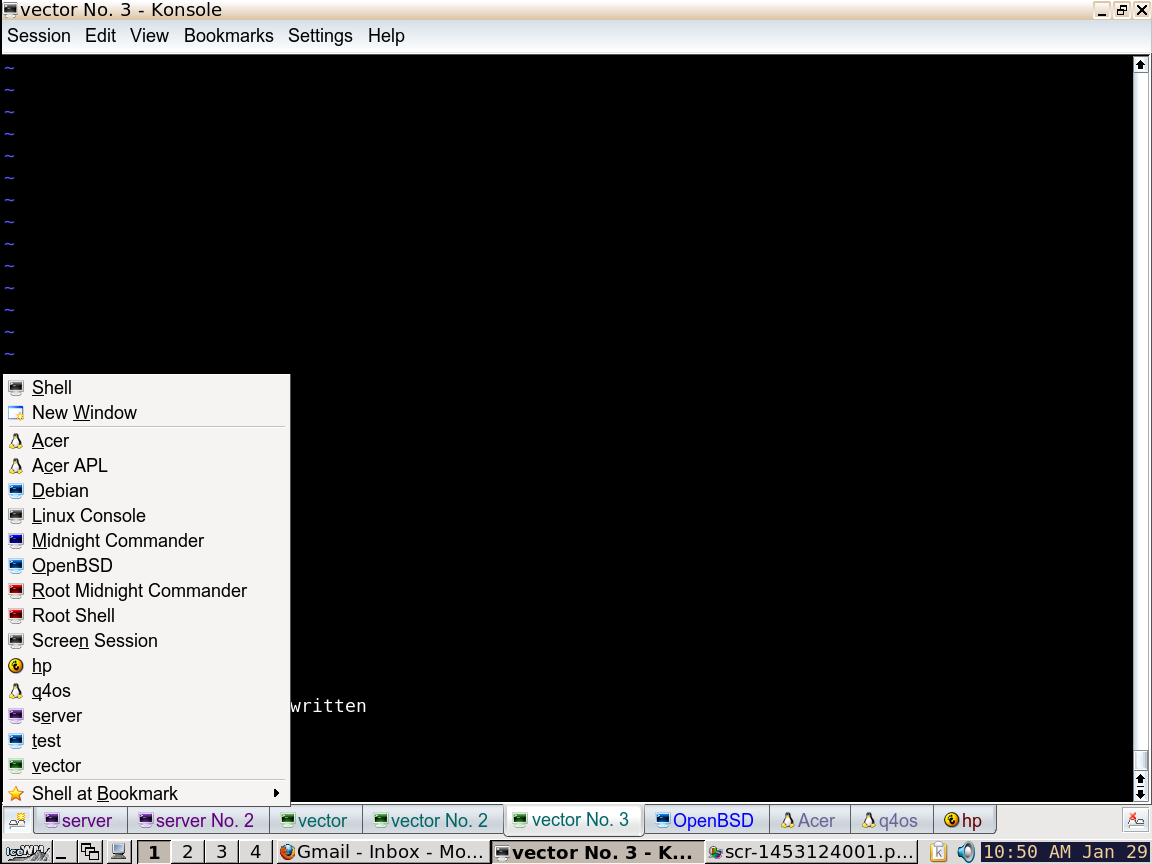This screenshot has width=1152, height=864.
Task: Switch to workspace 1
Action: (x=154, y=852)
